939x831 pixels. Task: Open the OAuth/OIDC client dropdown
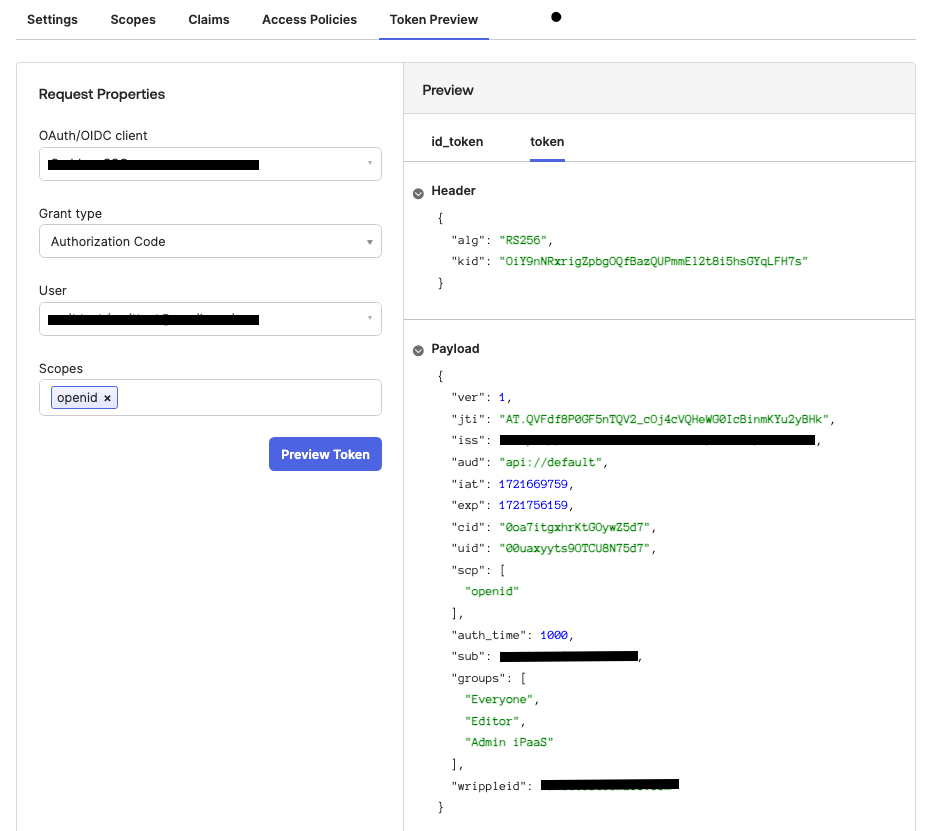[210, 164]
